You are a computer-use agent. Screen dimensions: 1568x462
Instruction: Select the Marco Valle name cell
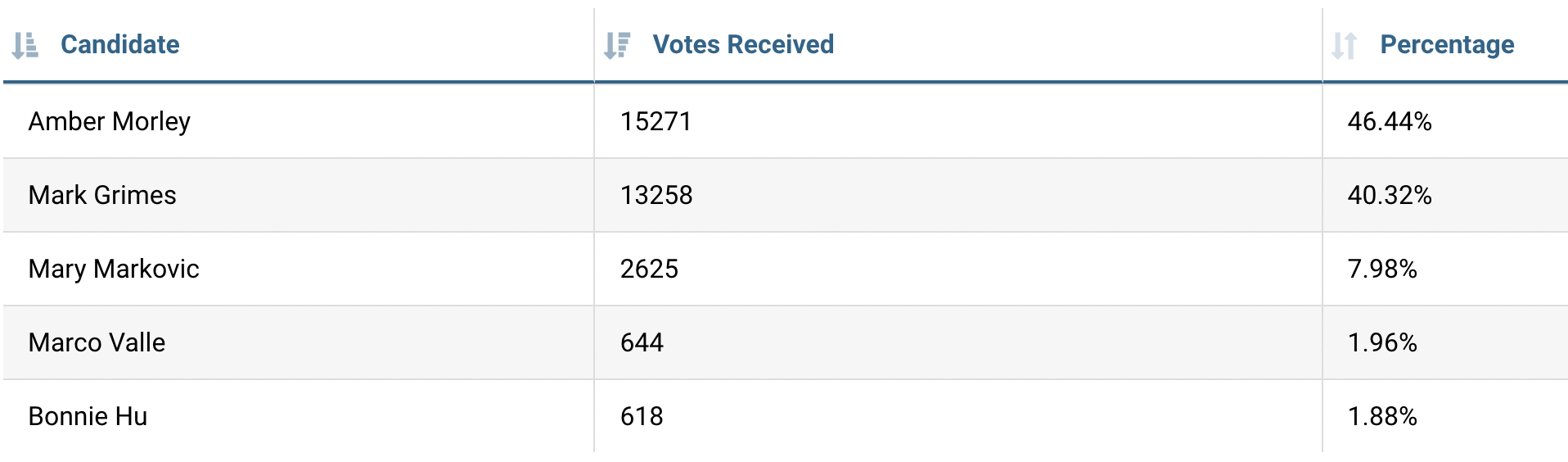tap(97, 342)
